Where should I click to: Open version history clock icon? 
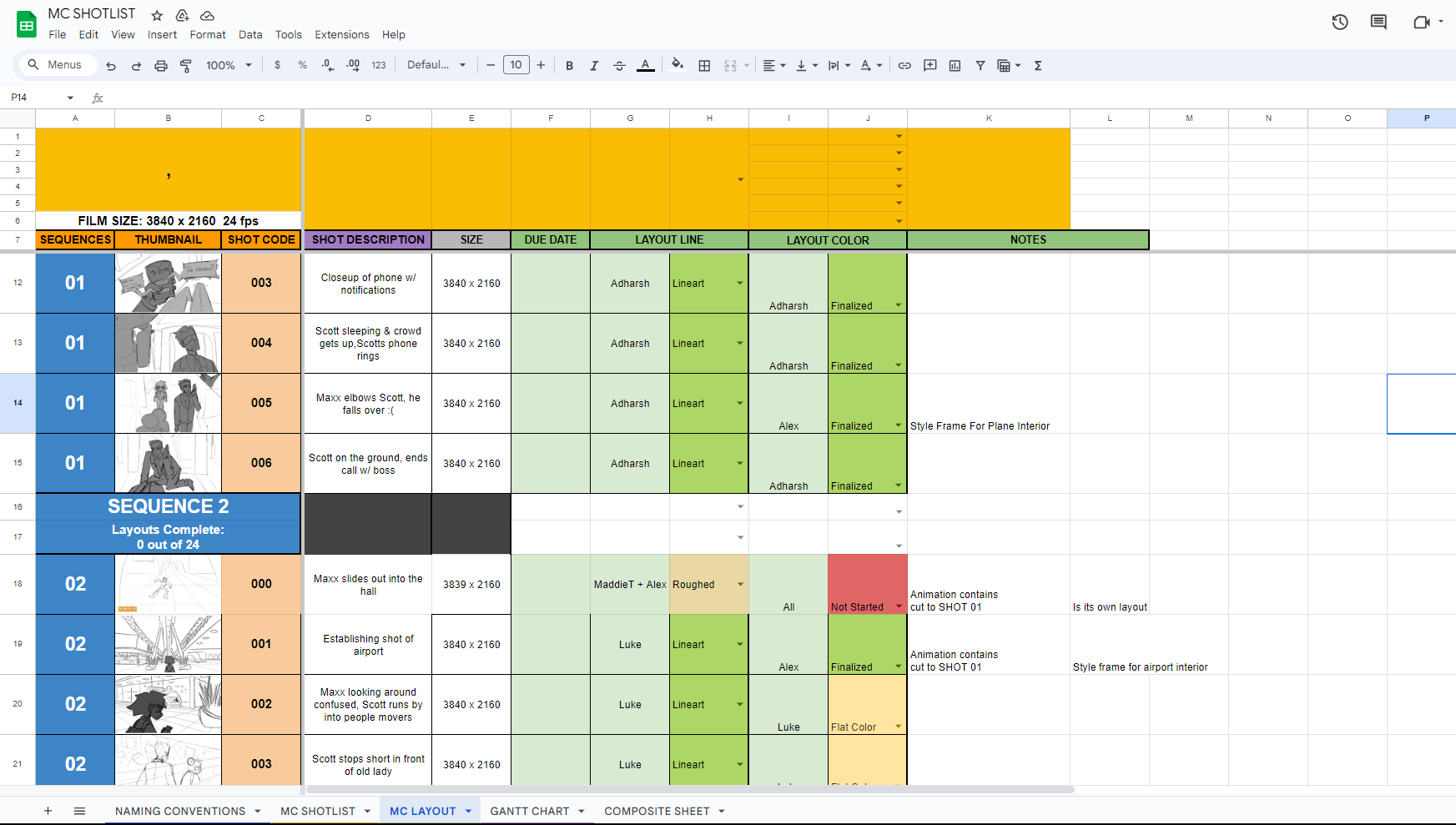point(1340,23)
